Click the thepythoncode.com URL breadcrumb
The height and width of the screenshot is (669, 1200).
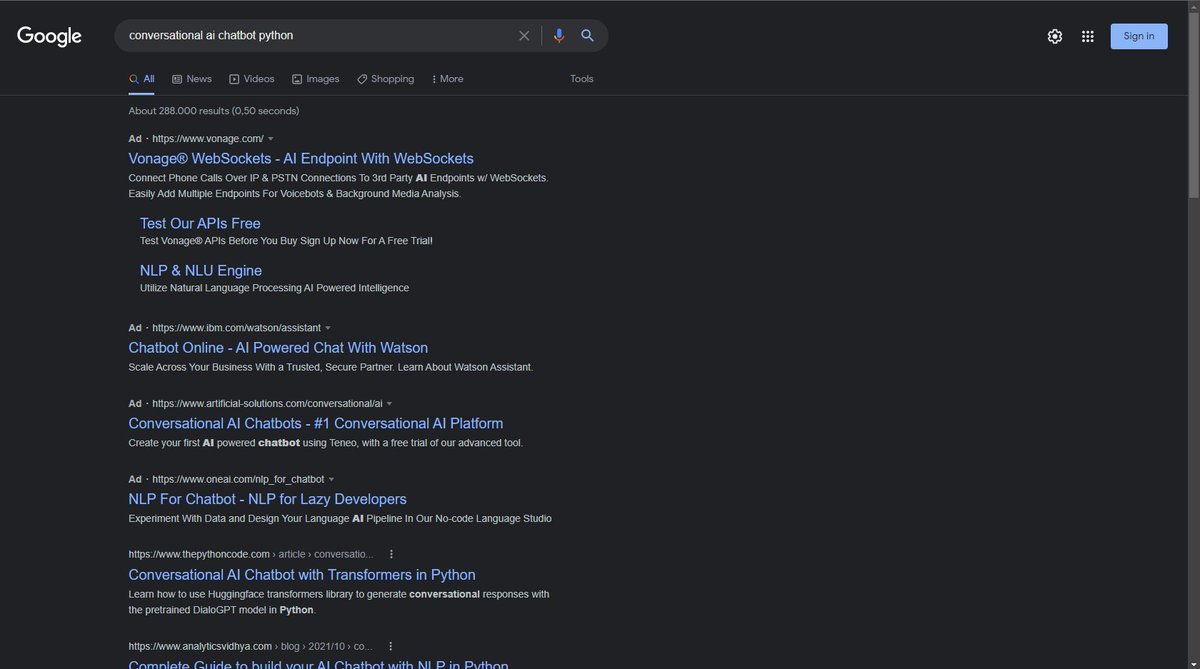click(251, 554)
